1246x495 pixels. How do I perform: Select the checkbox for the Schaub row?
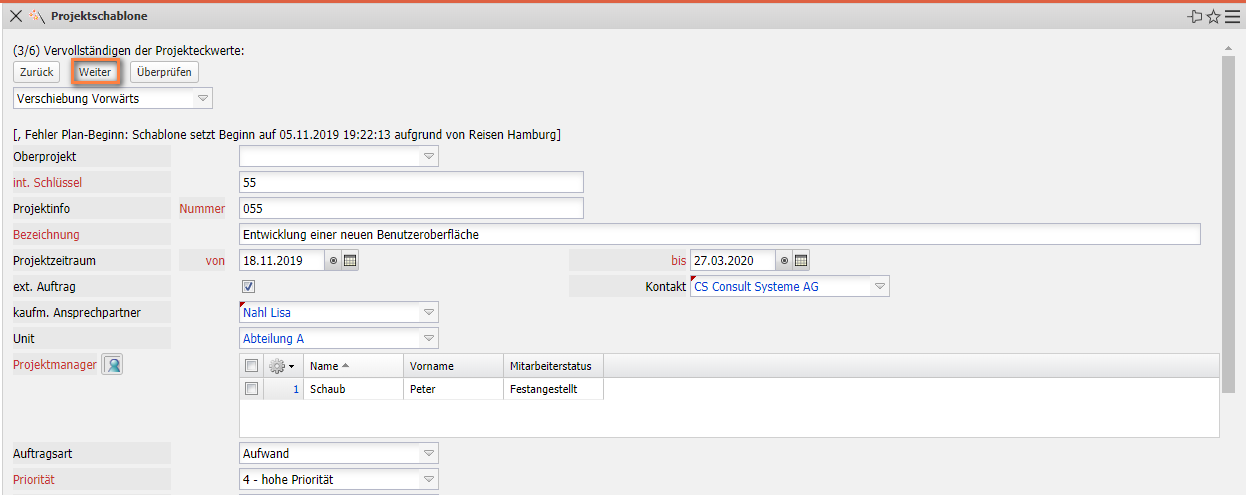tap(252, 389)
